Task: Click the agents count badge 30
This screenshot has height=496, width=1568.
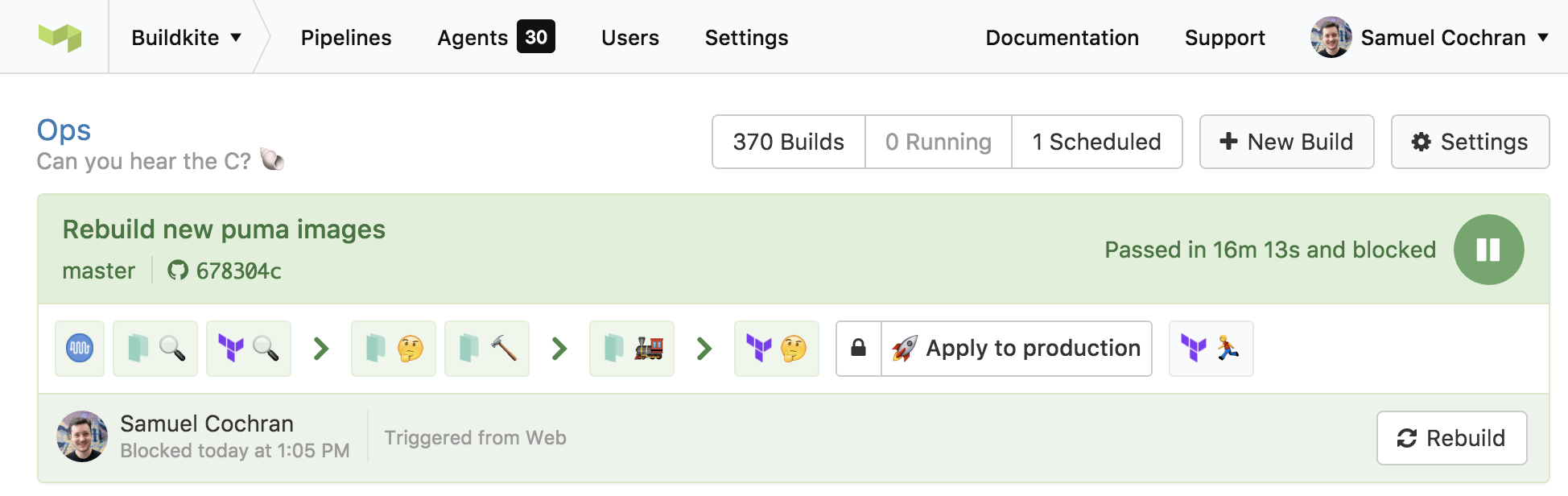Action: pyautogui.click(x=536, y=37)
